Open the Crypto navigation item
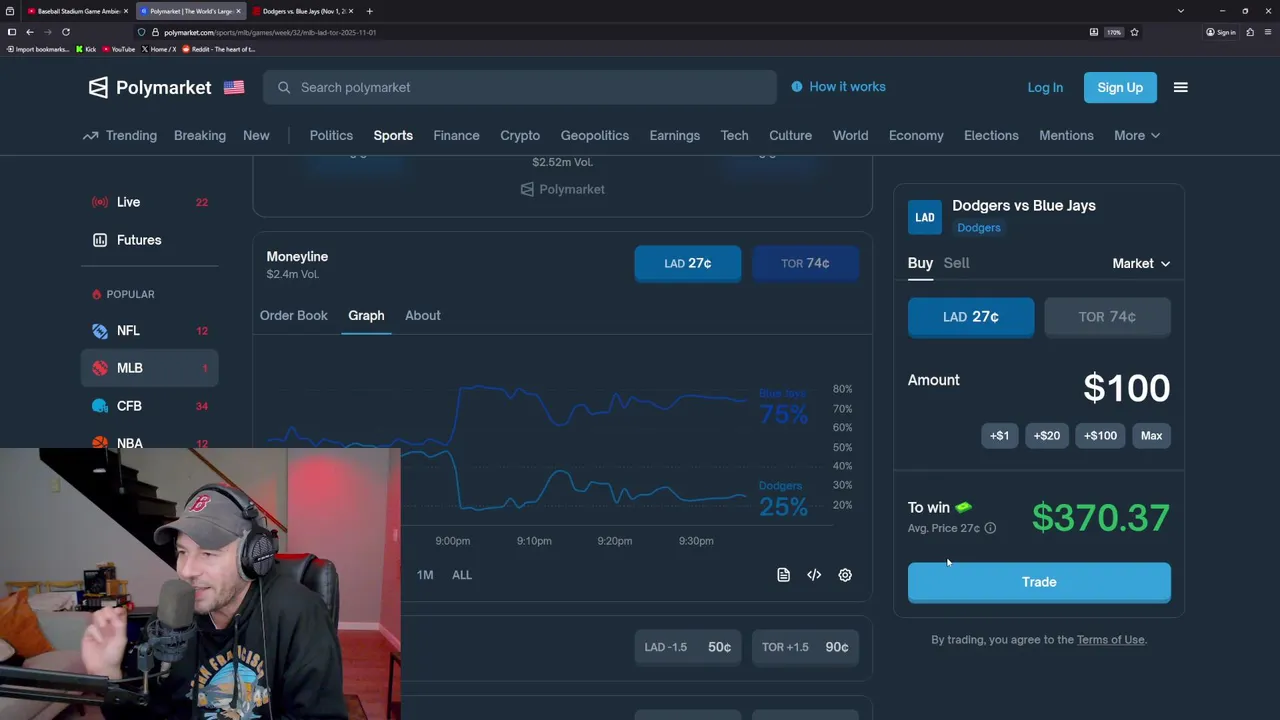The image size is (1280, 720). click(x=520, y=135)
